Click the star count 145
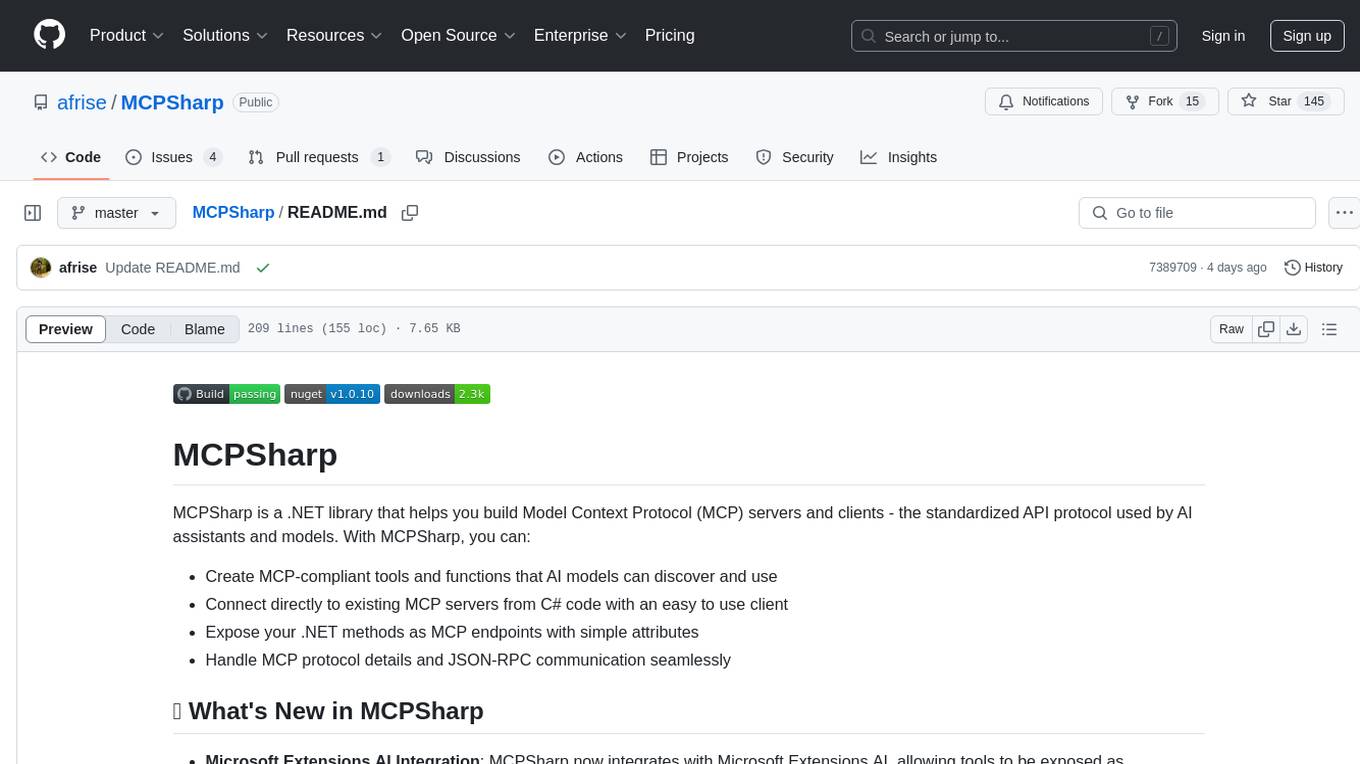Image resolution: width=1360 pixels, height=764 pixels. (x=1314, y=102)
